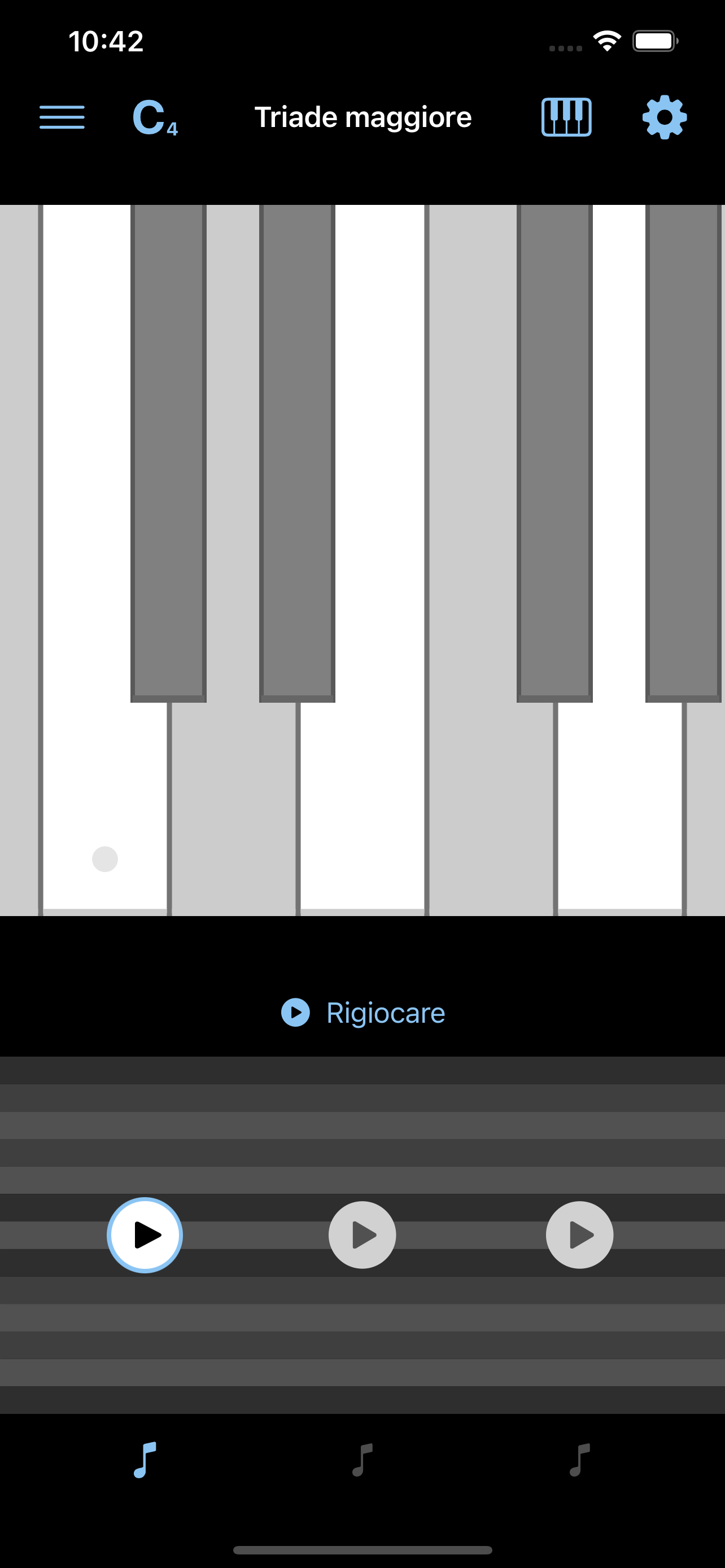Play the first highlighted note button

[145, 1235]
